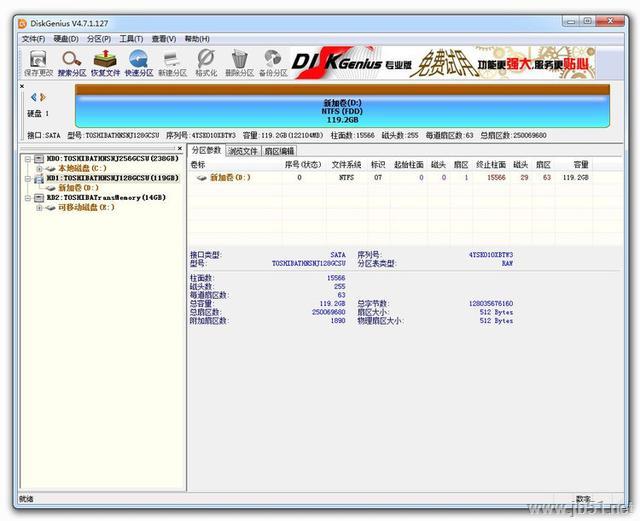Close the DiskGenius window
This screenshot has width=640, height=521.
click(x=611, y=21)
